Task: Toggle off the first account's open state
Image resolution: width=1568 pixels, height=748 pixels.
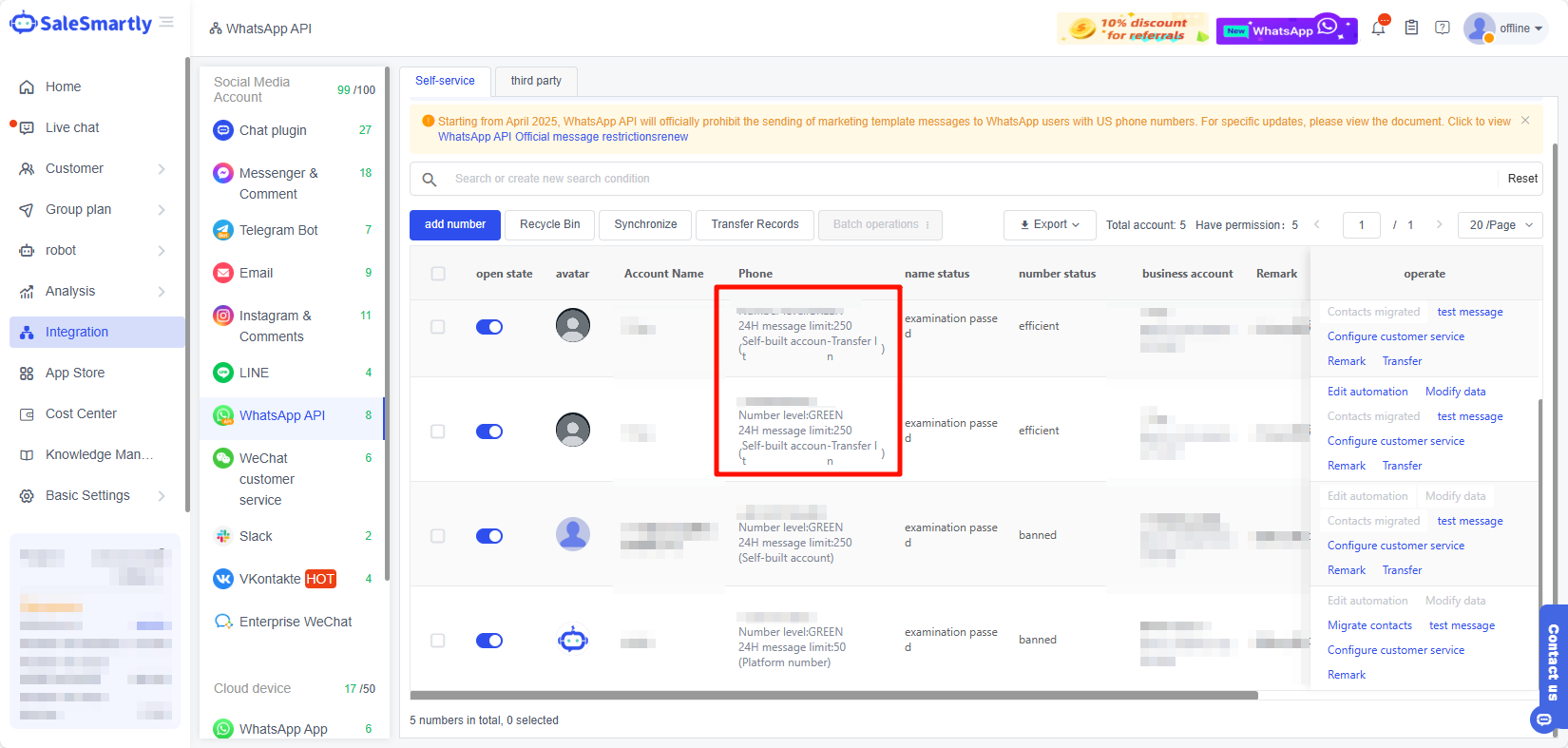Action: 489,327
